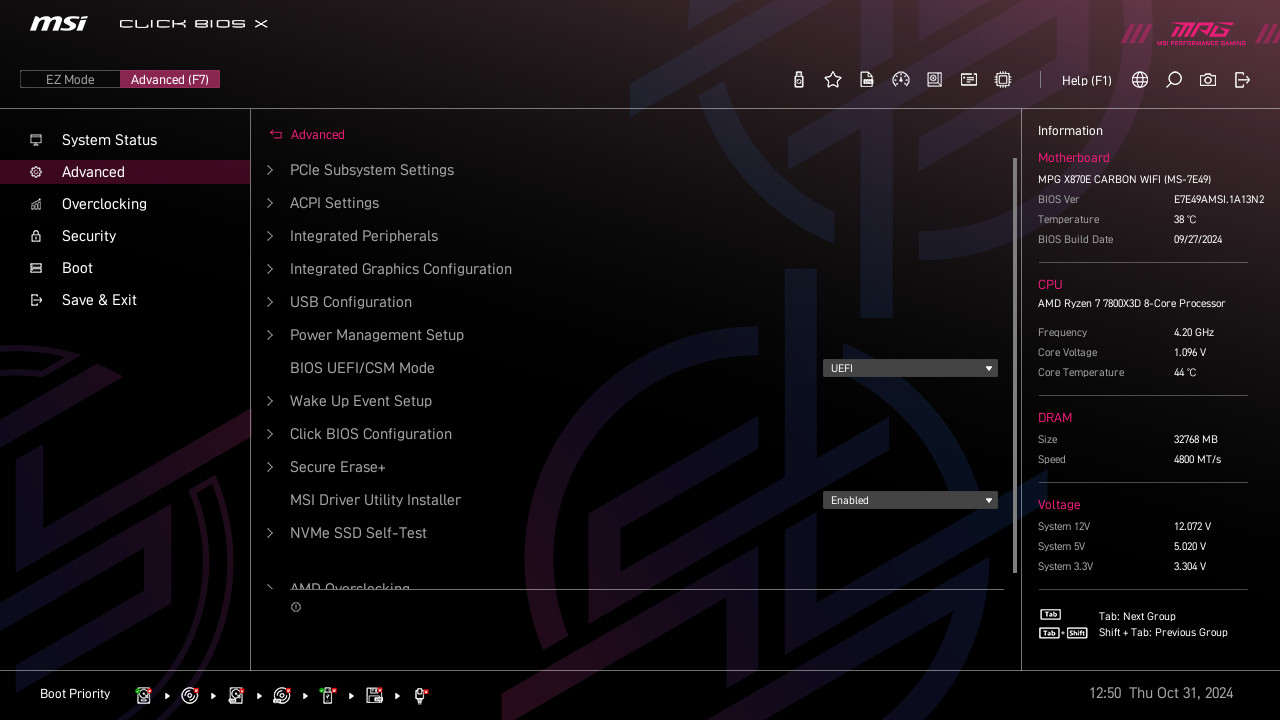This screenshot has width=1280, height=720.
Task: Click the DRAM size 32768 MB value
Action: 1196,440
